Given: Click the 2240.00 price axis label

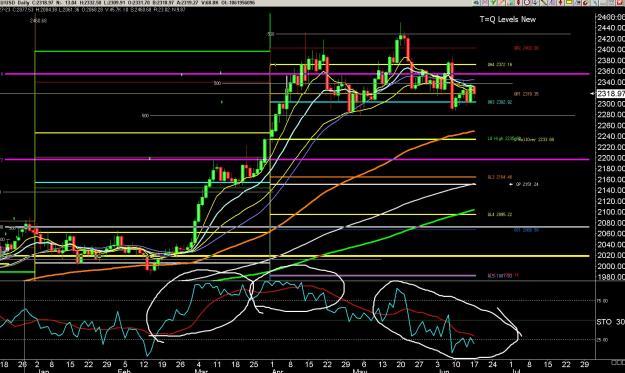Looking at the screenshot, I should (611, 136).
